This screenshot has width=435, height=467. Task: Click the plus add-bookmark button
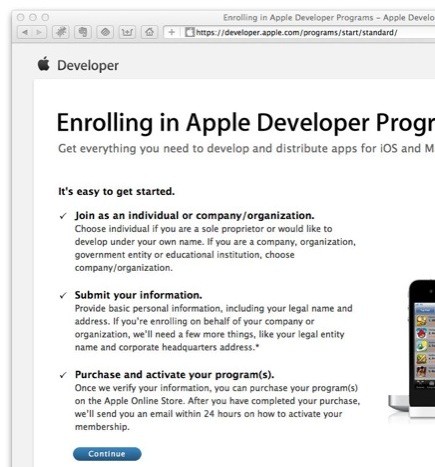[x=172, y=32]
